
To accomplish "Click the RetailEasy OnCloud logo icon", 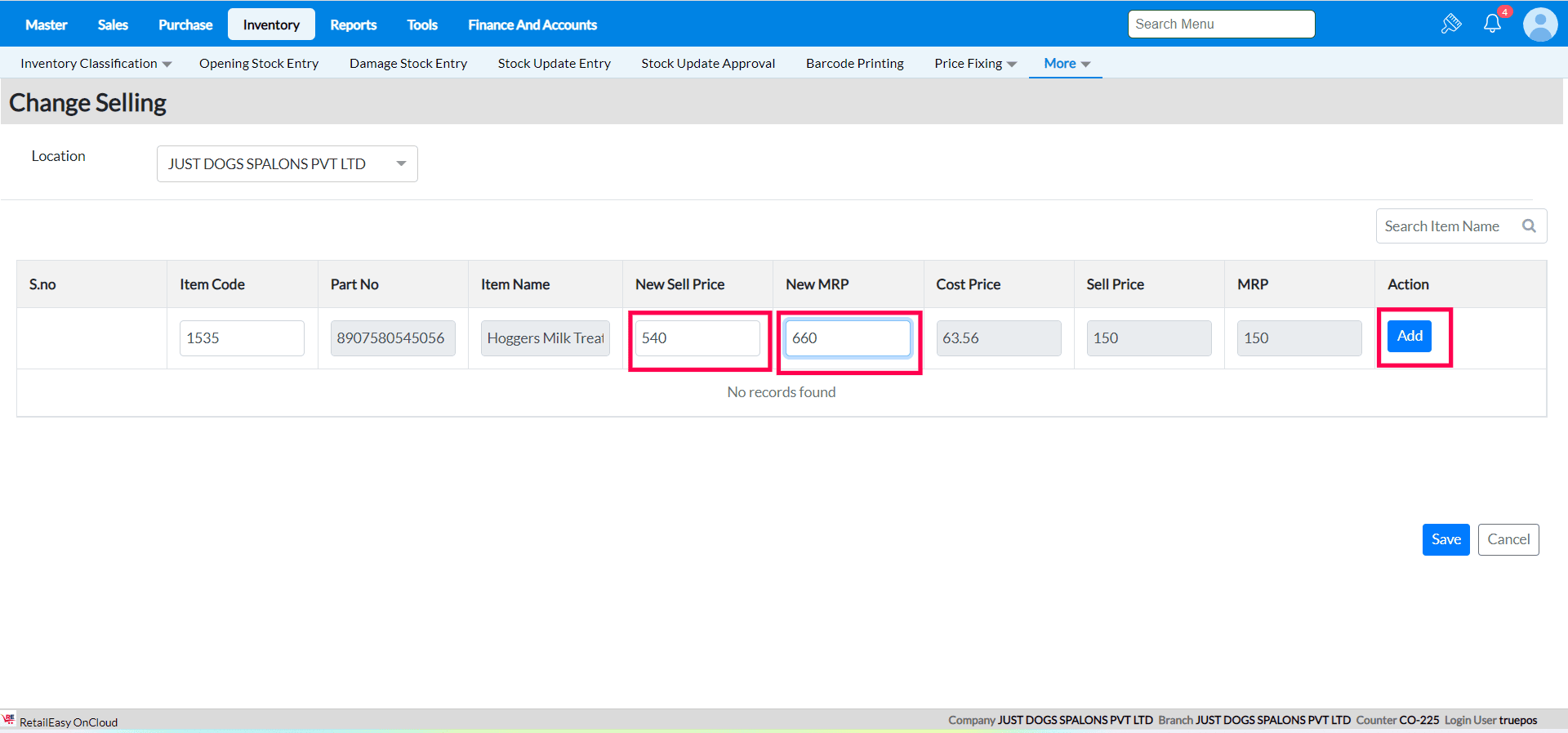I will (9, 720).
